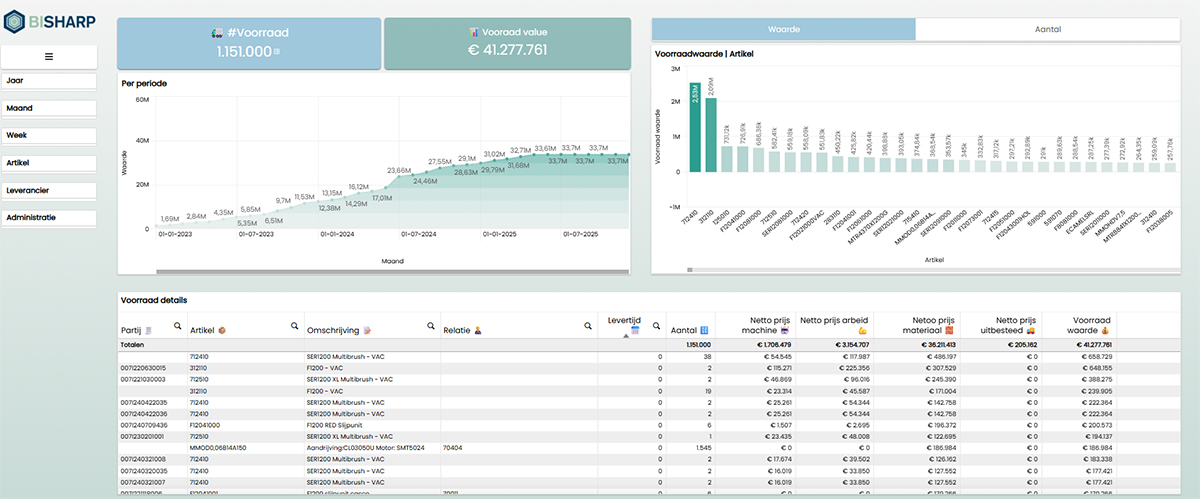Open the hamburger menu in sidebar
The height and width of the screenshot is (499, 1200).
pyautogui.click(x=48, y=57)
